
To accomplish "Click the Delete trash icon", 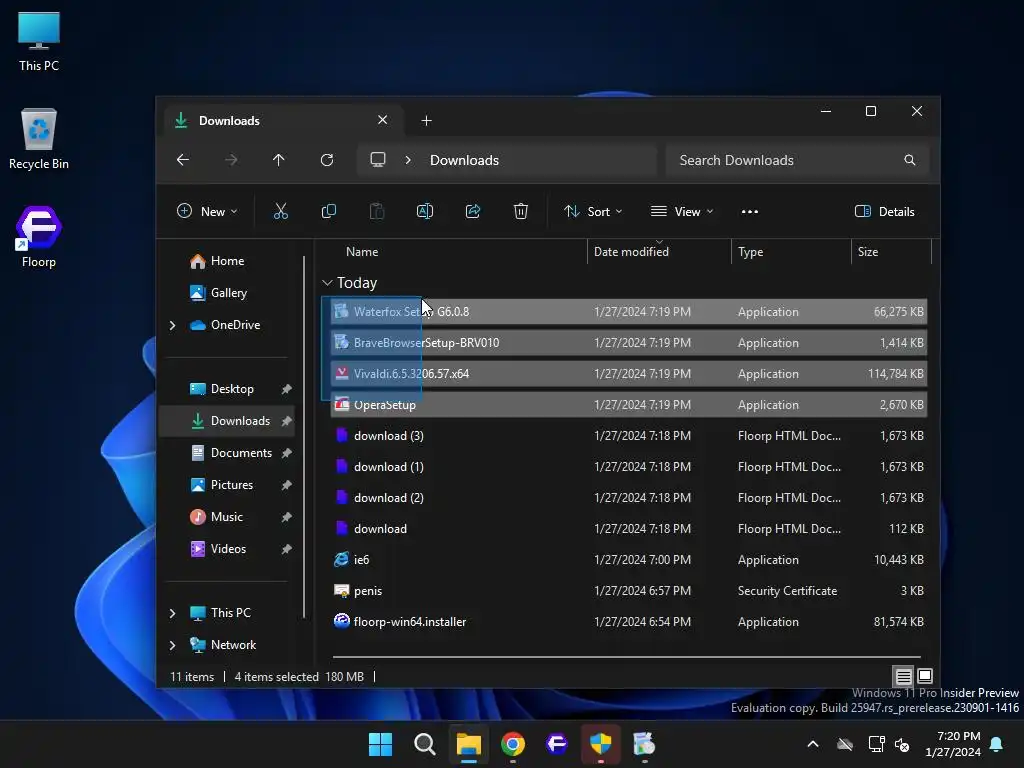I will click(520, 211).
